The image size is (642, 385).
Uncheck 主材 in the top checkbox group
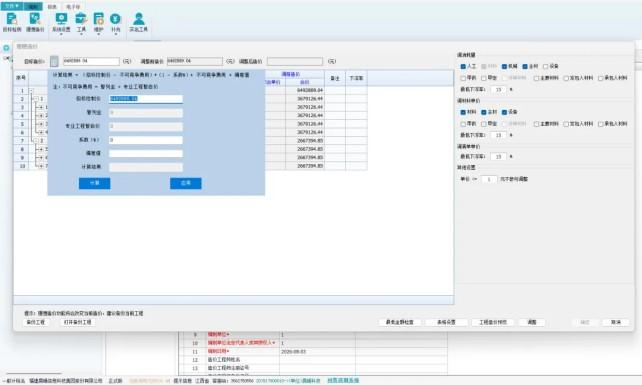pos(525,66)
